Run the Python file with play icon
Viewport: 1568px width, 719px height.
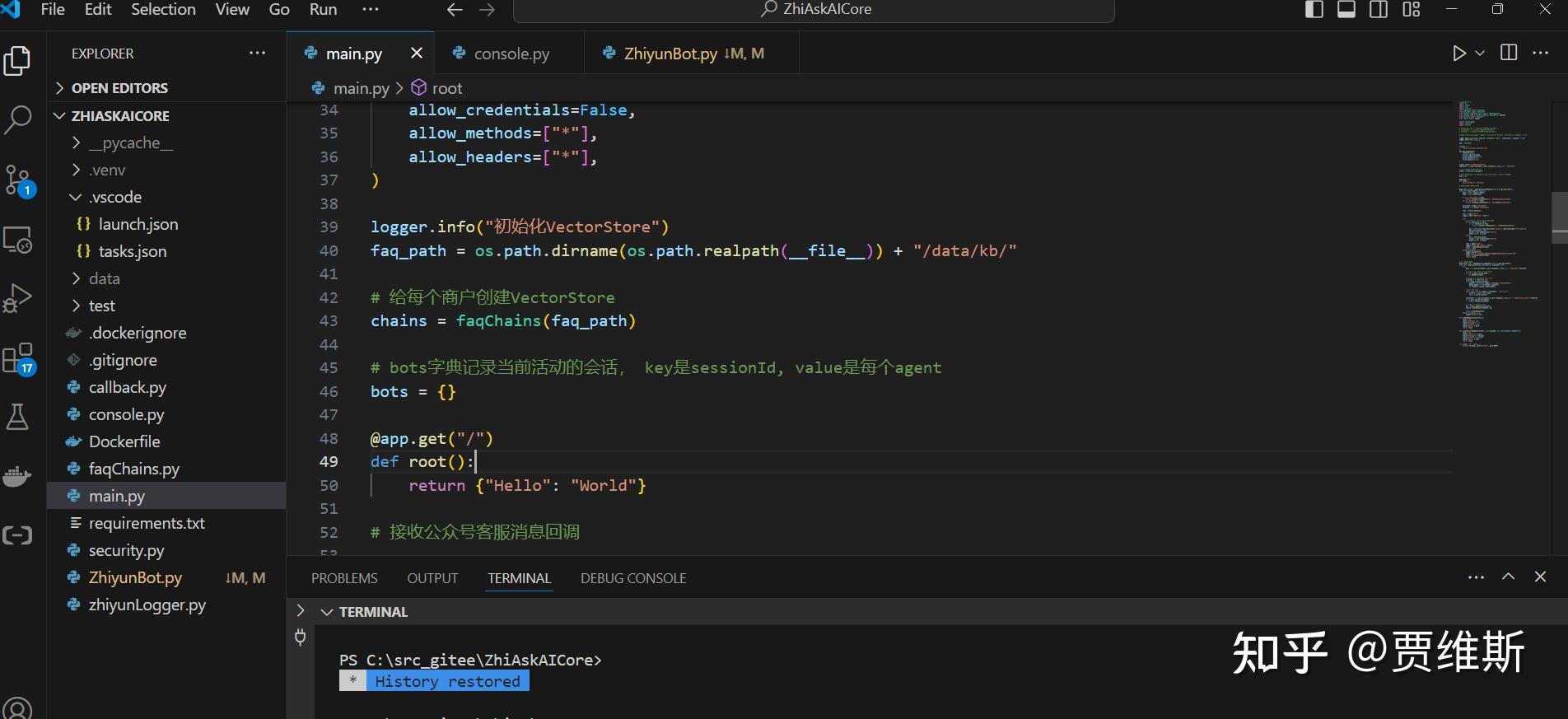(1459, 54)
